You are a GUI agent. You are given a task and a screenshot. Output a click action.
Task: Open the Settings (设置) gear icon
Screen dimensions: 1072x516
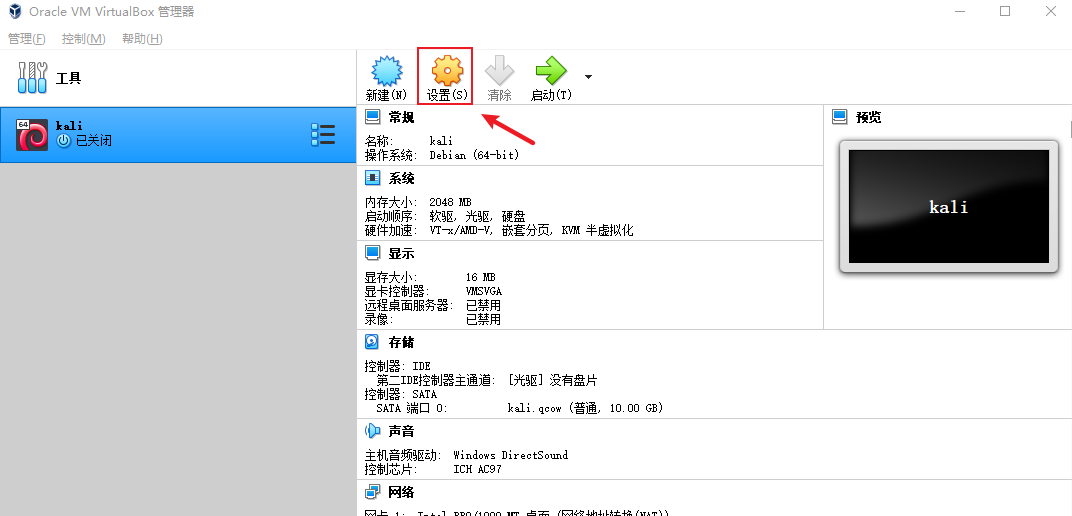point(448,70)
